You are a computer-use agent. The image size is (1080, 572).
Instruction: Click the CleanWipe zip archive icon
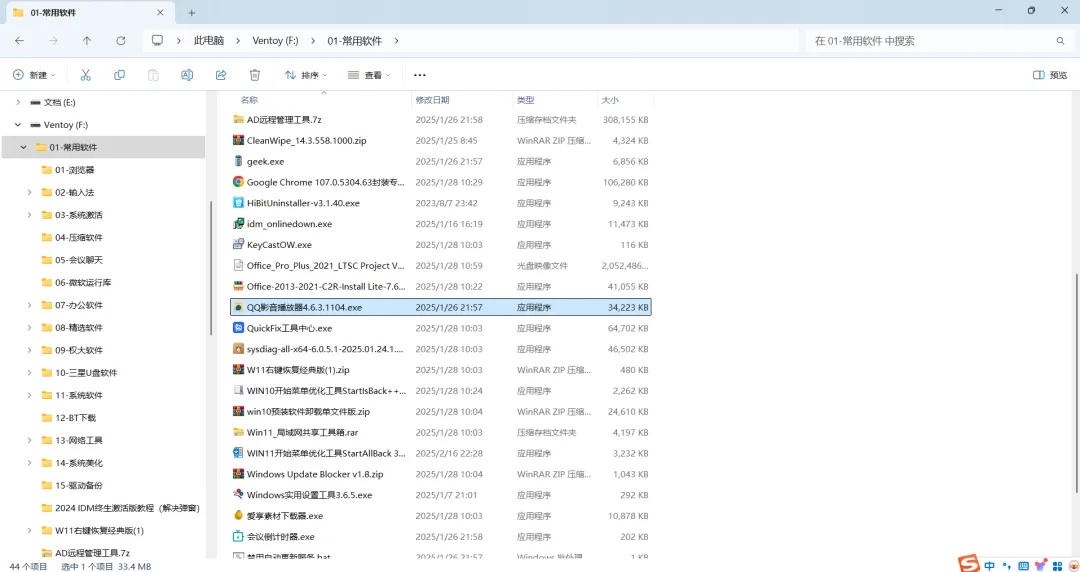pos(238,141)
